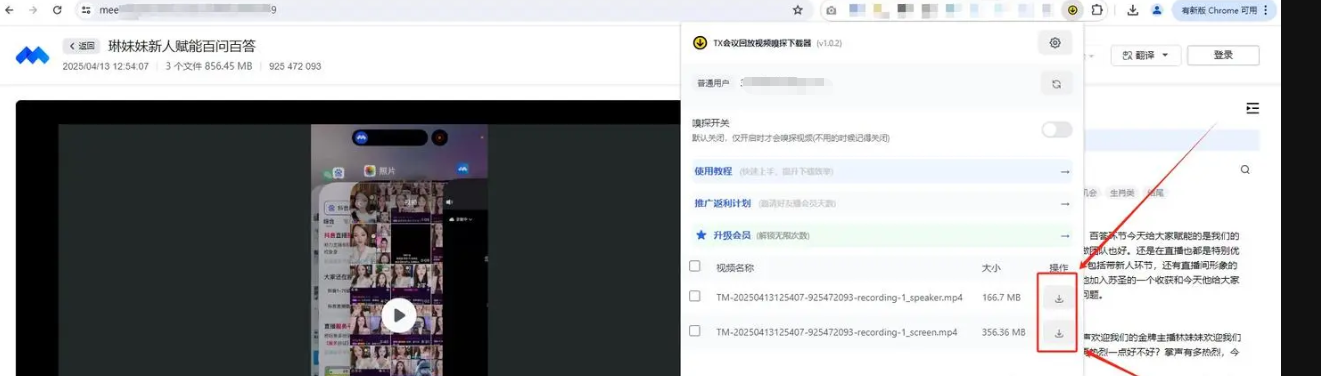This screenshot has width=1321, height=376.
Task: Click the 生肖类 topic tag
Action: (1121, 193)
